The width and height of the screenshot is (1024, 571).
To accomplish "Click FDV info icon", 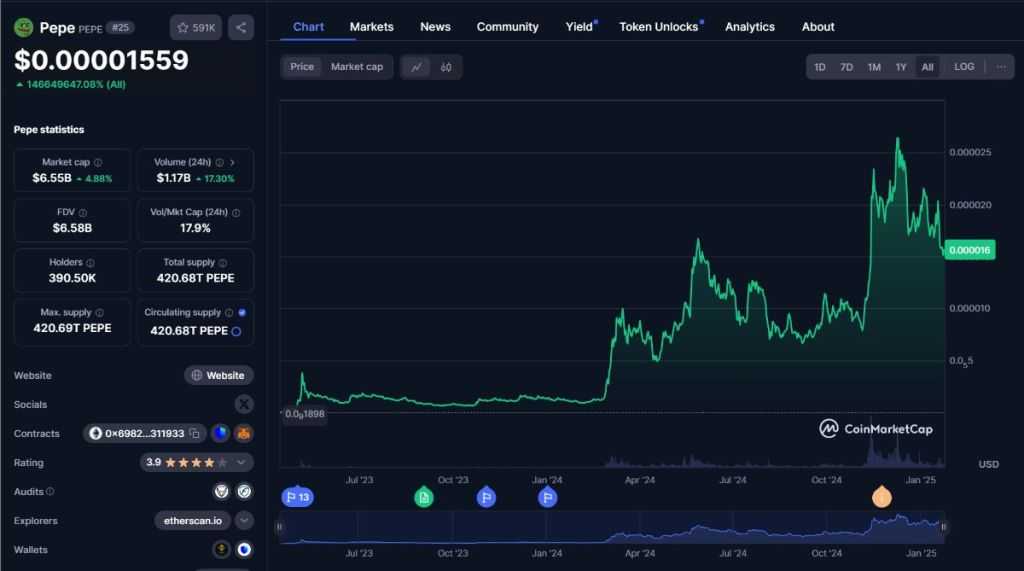I will coord(83,212).
